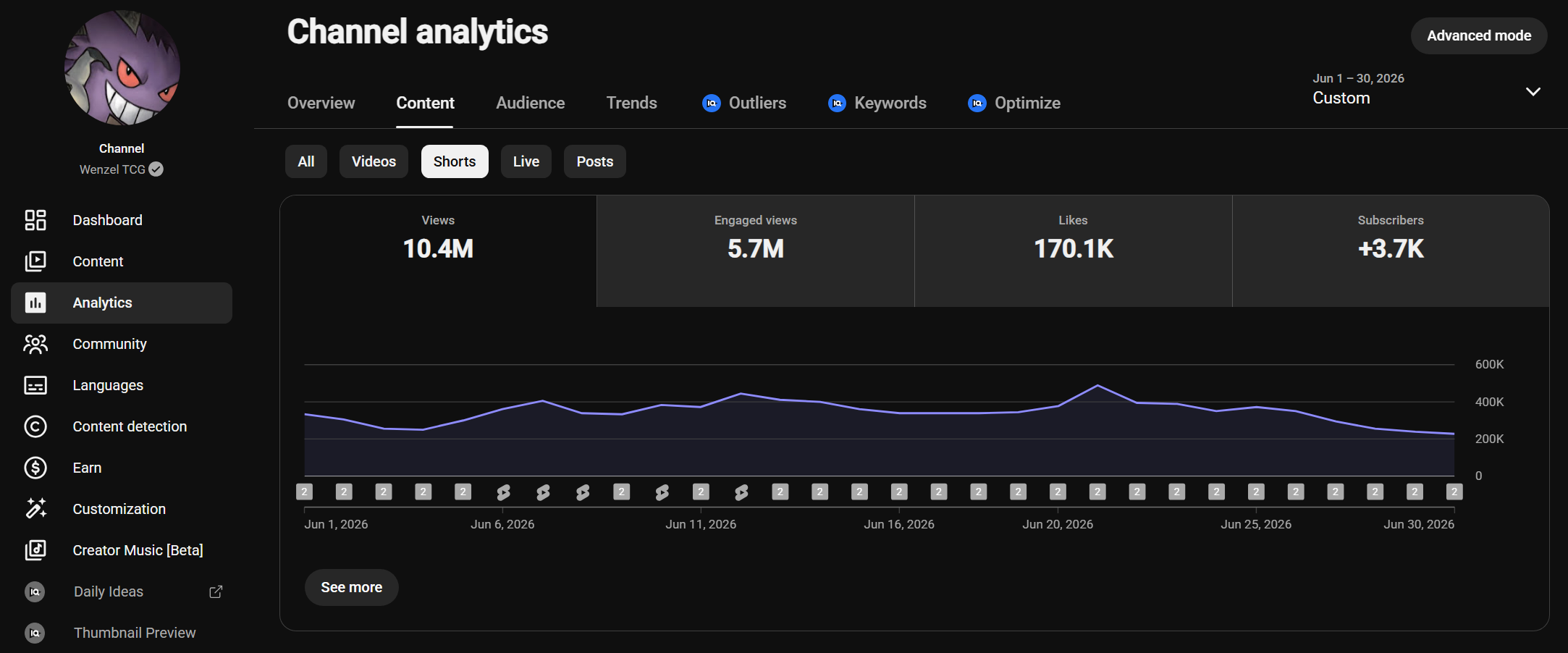The height and width of the screenshot is (653, 1568).
Task: Select the Views 10.4M metric card
Action: [438, 250]
